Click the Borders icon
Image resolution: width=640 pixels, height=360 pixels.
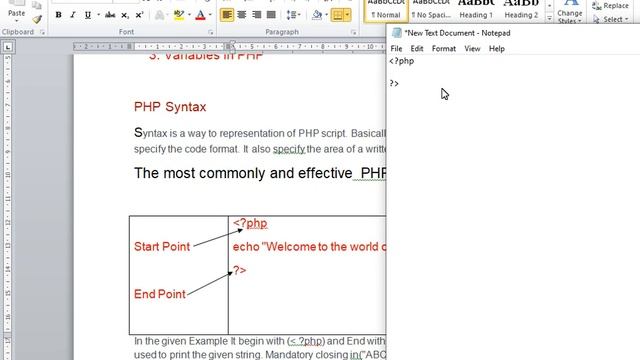[x=338, y=15]
